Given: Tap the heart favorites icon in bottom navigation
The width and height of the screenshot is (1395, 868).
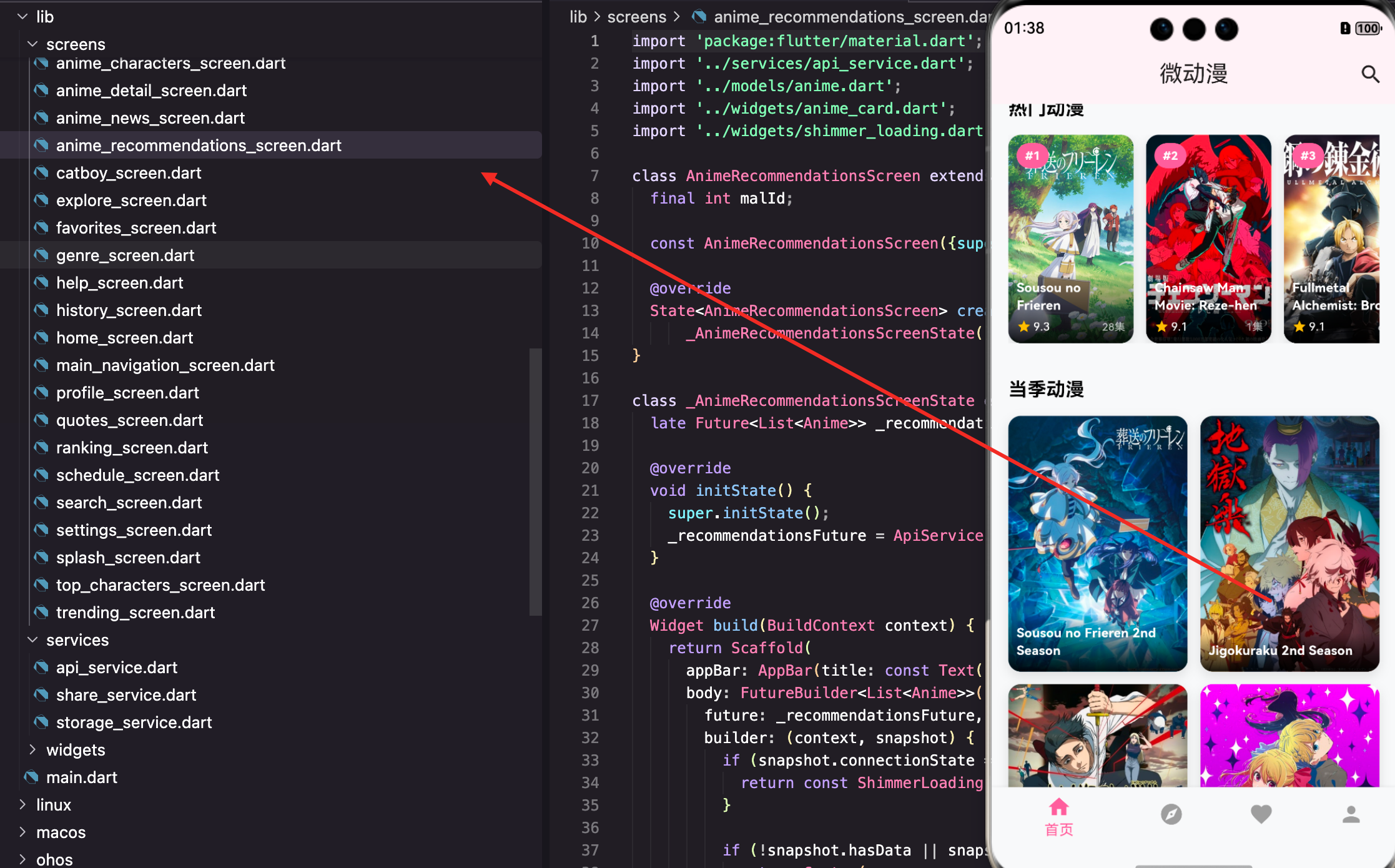Looking at the screenshot, I should point(1261,814).
